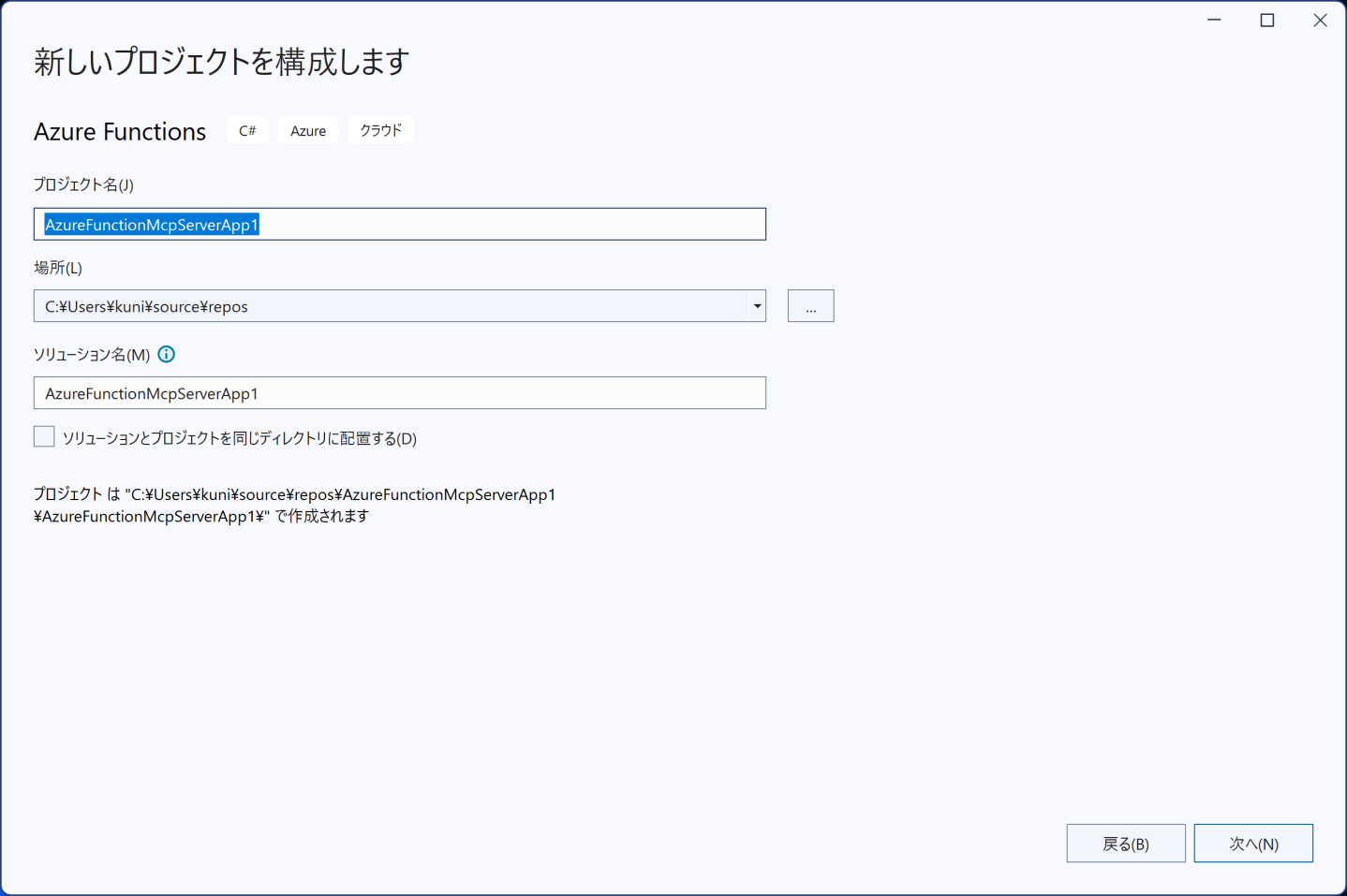Click the browse (...) button for location
Screen dimensions: 1347x896
810,306
